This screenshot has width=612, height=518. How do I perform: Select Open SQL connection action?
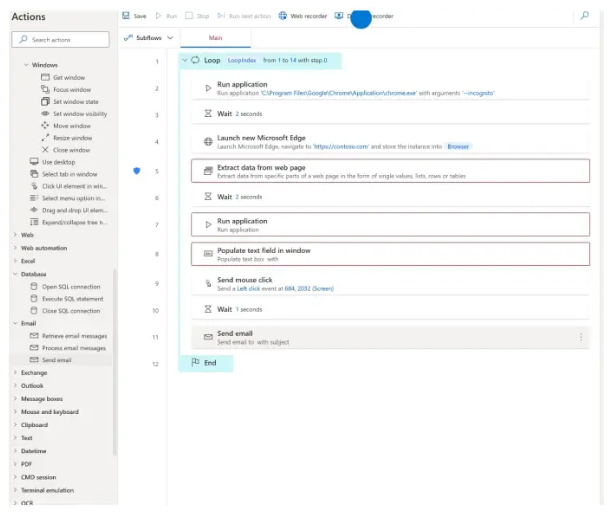point(70,286)
